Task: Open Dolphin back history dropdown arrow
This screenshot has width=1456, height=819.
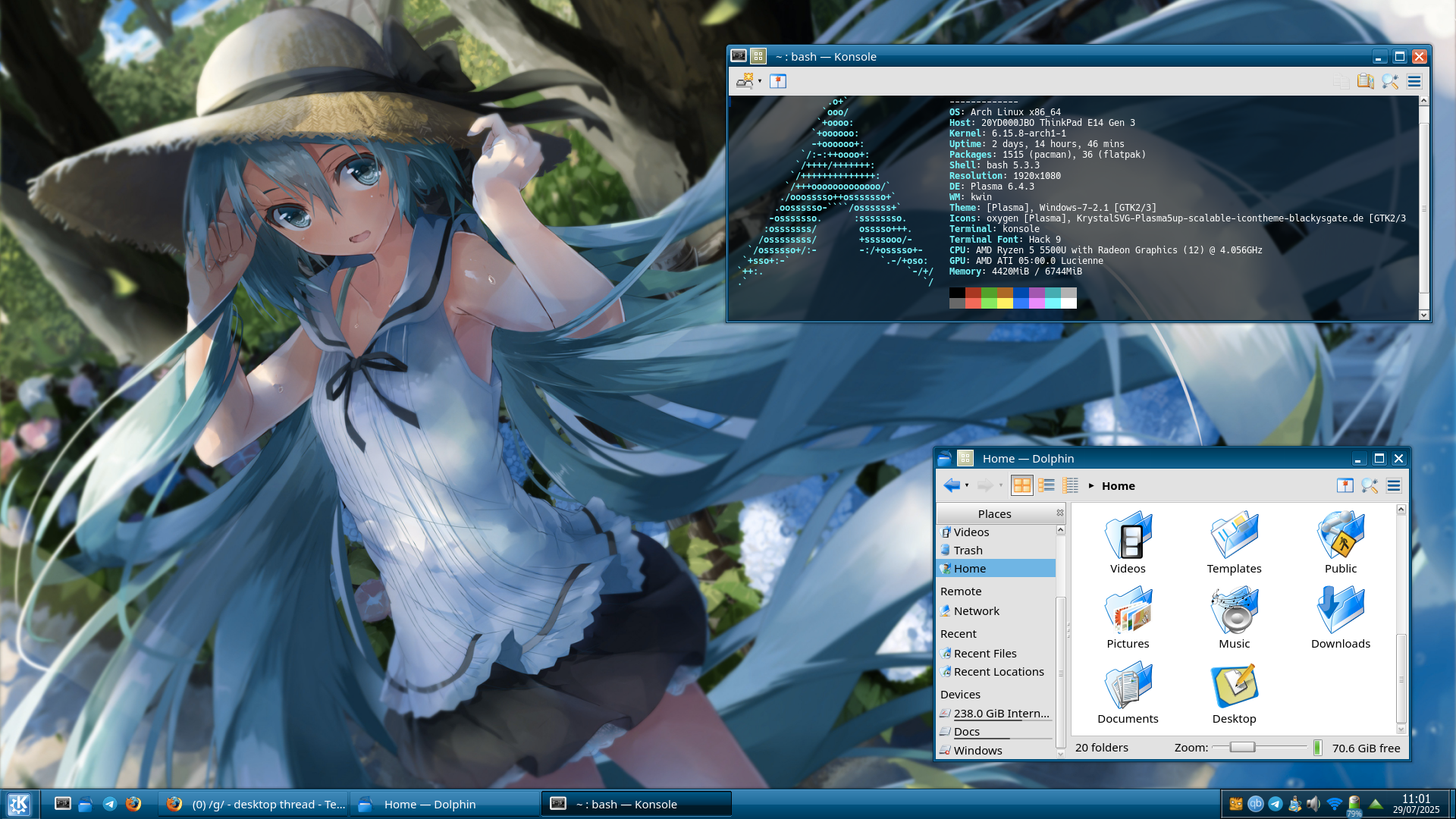Action: (x=967, y=485)
